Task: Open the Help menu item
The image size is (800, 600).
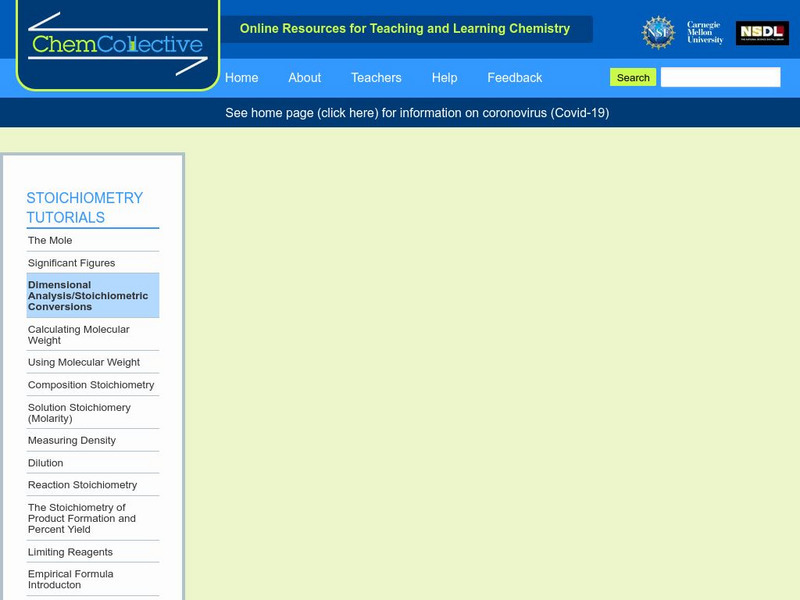Action: (x=444, y=78)
